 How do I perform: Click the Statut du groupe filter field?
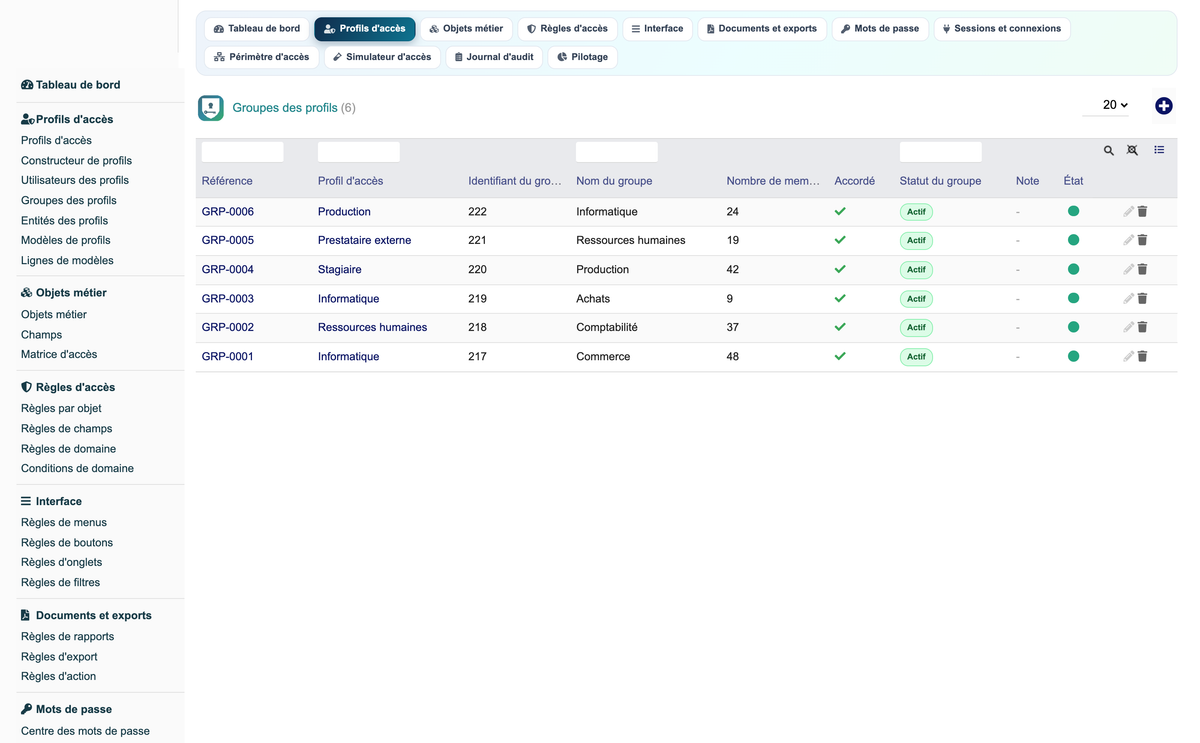point(941,152)
